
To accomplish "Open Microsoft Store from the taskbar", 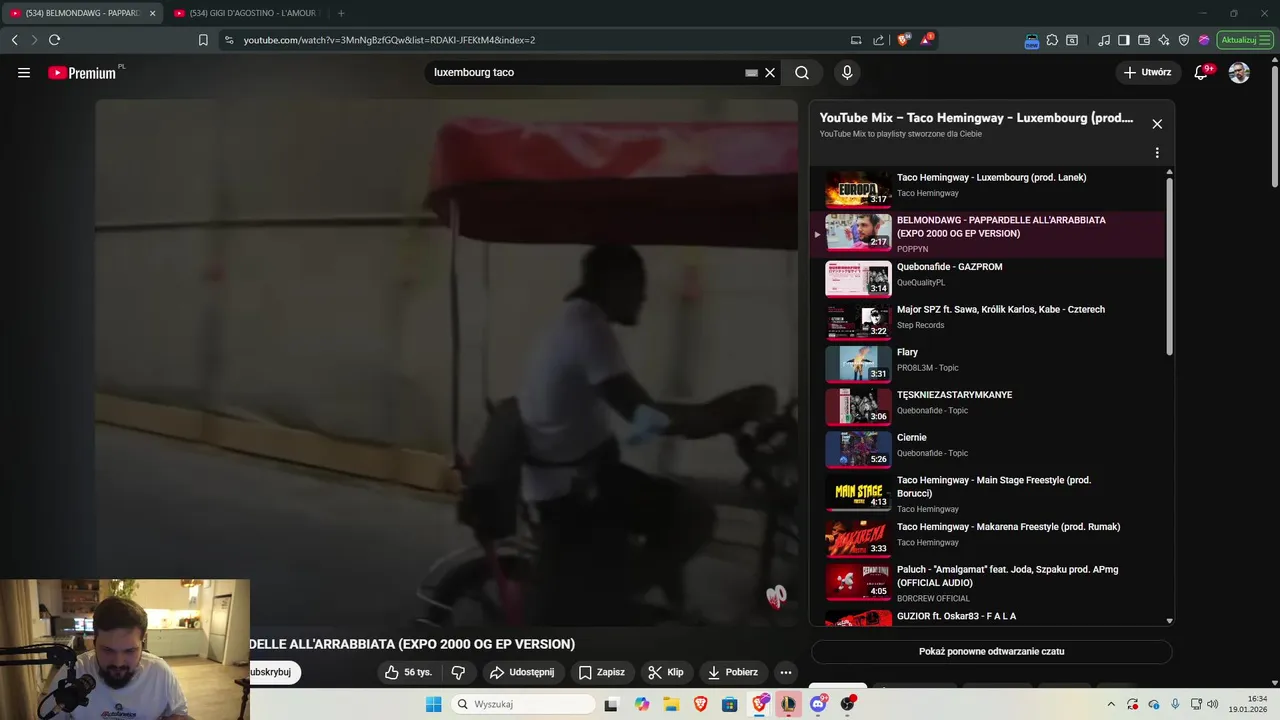I will (729, 704).
